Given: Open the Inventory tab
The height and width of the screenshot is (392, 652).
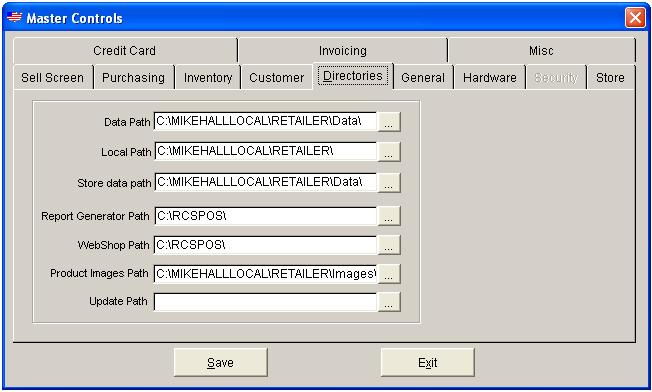Looking at the screenshot, I should point(208,77).
